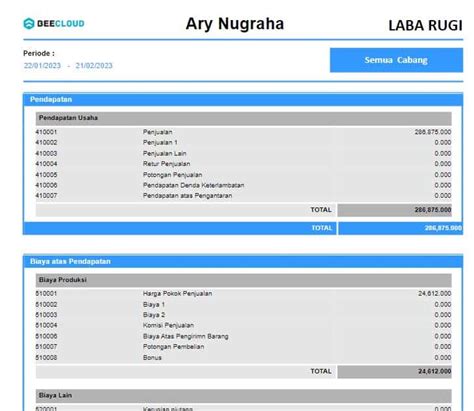Click the end date 21/02/2023
The width and height of the screenshot is (474, 411).
(94, 65)
